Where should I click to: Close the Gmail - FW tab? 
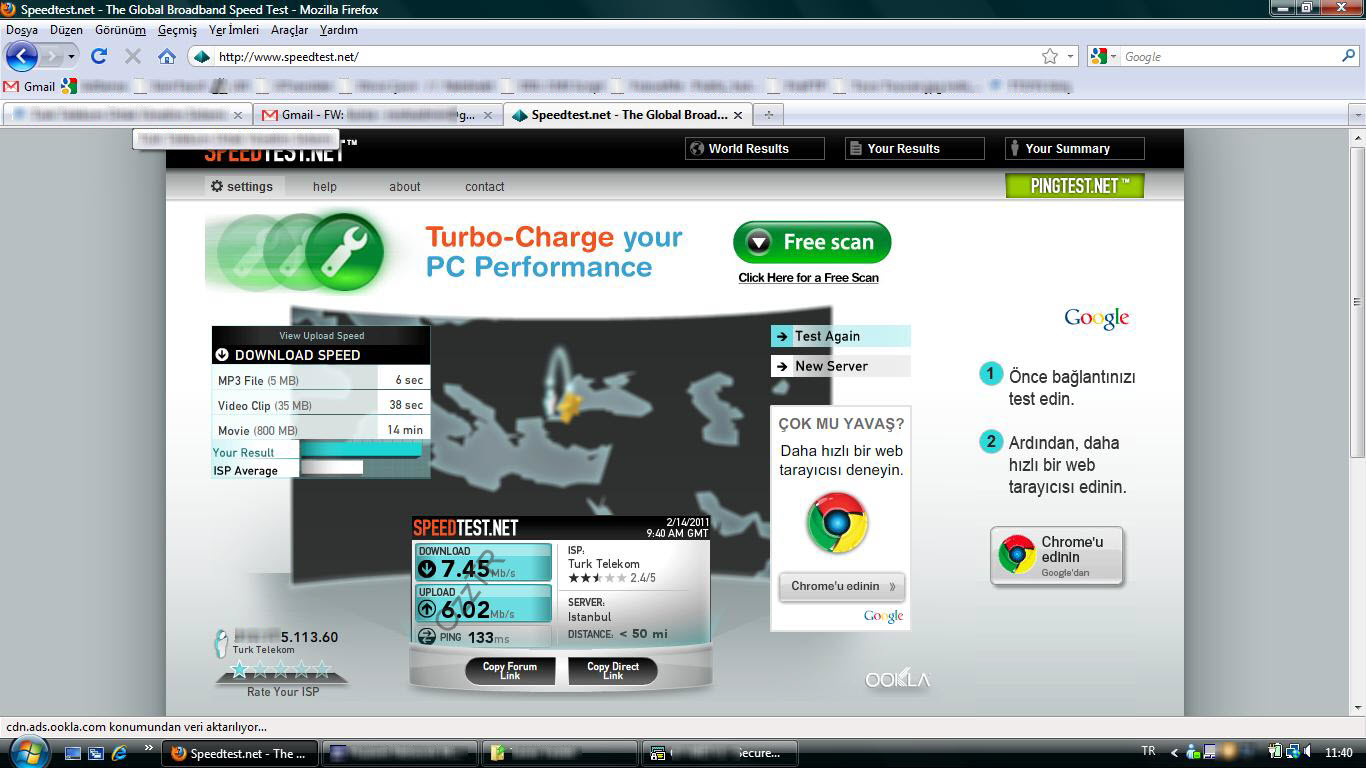click(x=488, y=115)
